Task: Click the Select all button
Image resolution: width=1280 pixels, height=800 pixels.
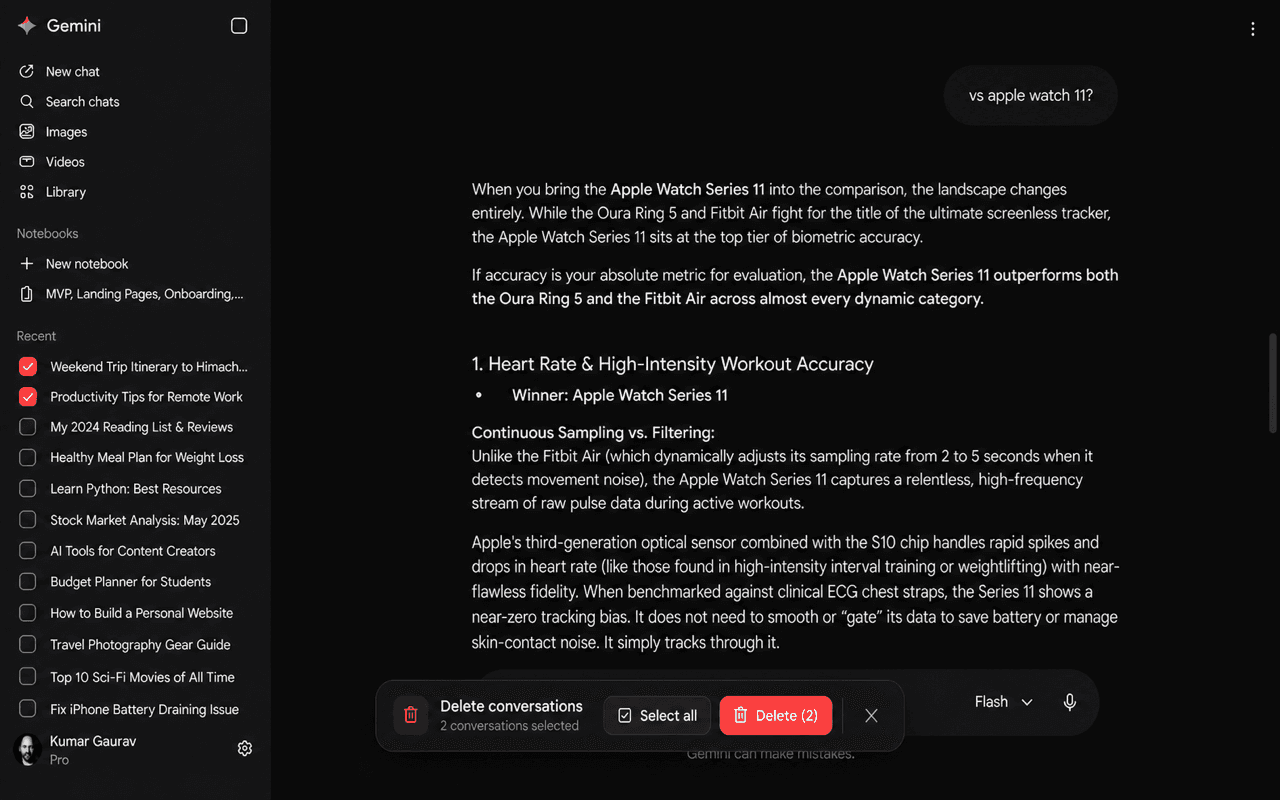Action: tap(657, 716)
